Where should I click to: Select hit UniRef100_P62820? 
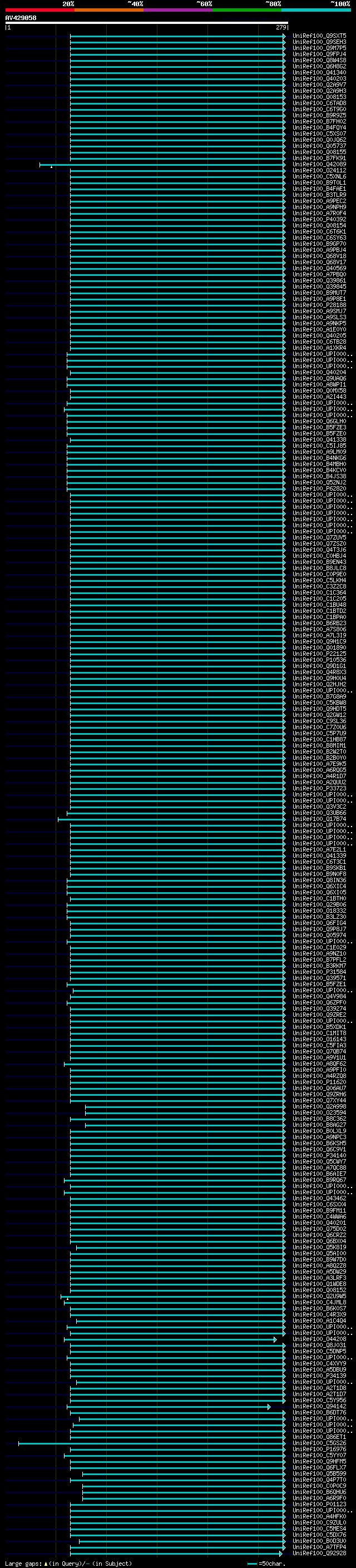click(x=319, y=489)
